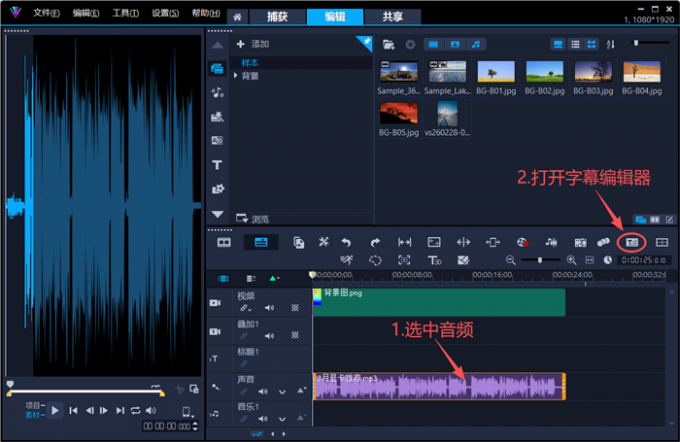Image resolution: width=680 pixels, height=442 pixels.
Task: Open the green track add dropdown
Action: (x=274, y=278)
